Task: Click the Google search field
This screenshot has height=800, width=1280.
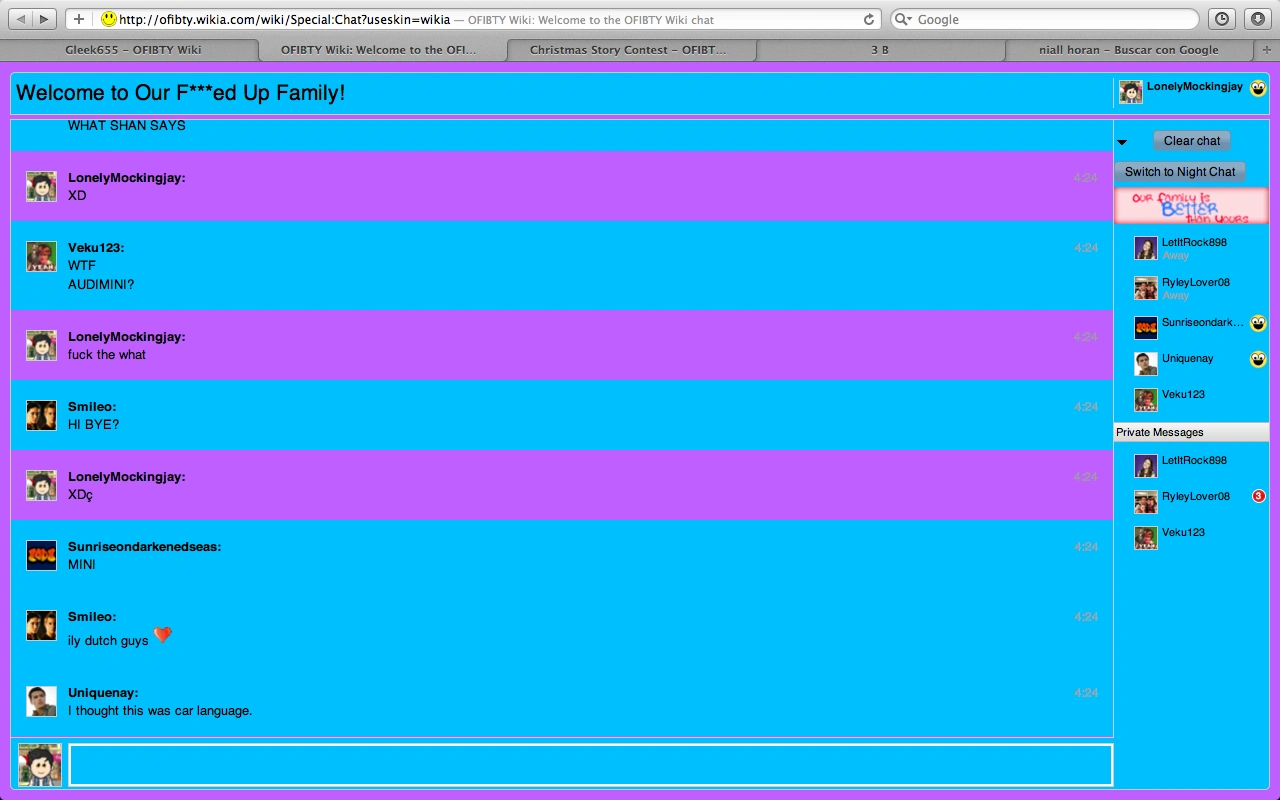Action: point(1045,19)
